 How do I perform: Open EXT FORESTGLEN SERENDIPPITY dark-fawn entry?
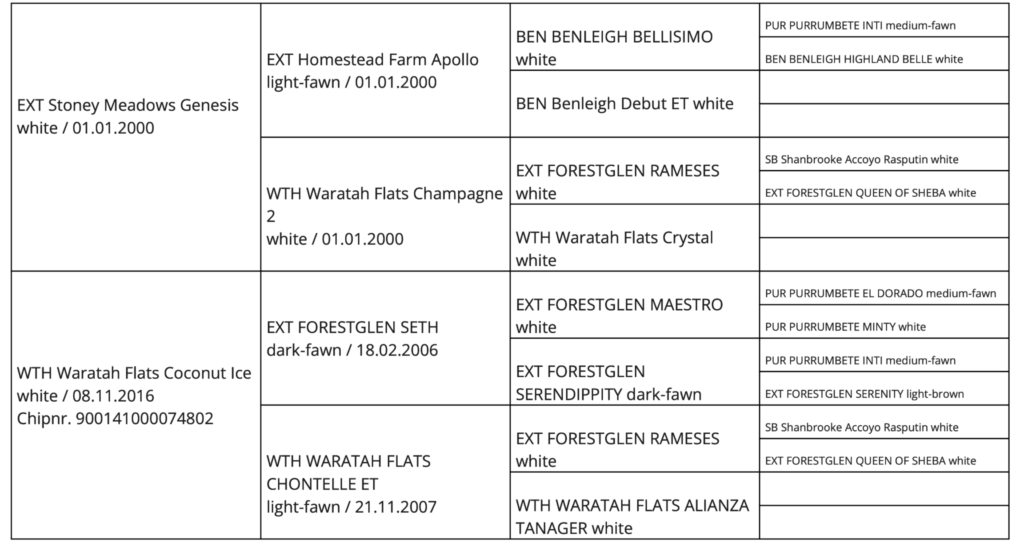581,372
